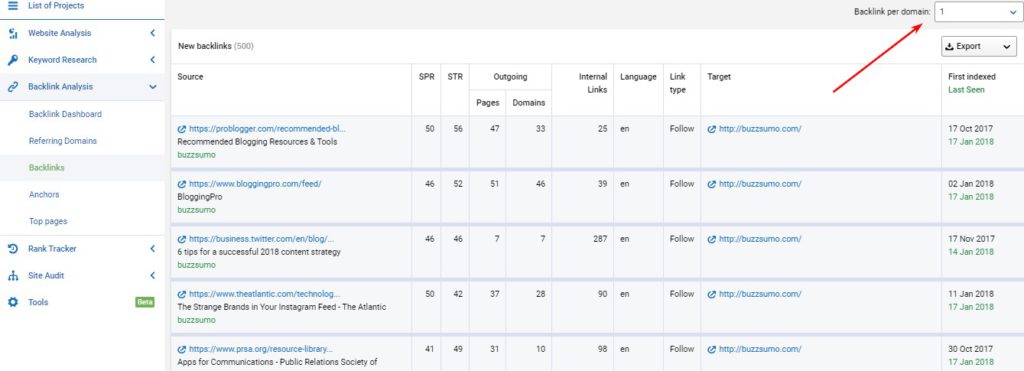Click '6 tips for a successful 2018' title
The image size is (1024, 371).
[x=259, y=252]
